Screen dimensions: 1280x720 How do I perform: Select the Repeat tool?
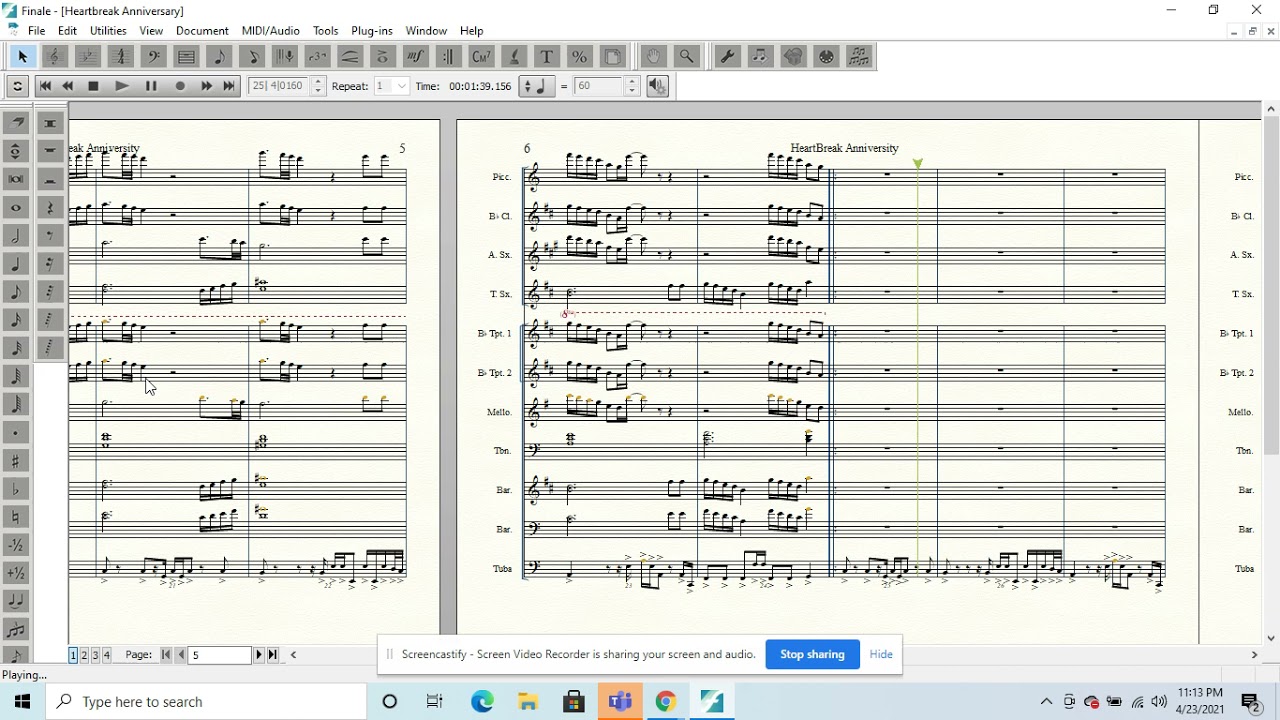[448, 57]
